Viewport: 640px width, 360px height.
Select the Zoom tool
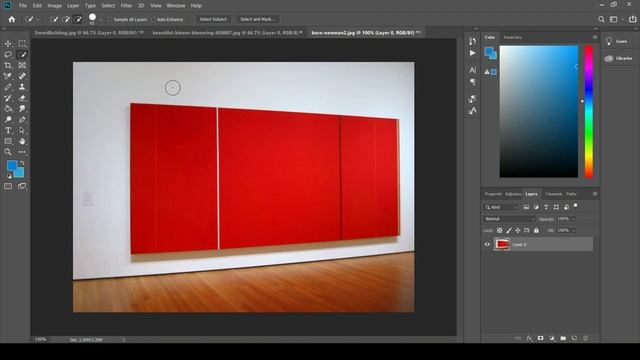(x=8, y=152)
